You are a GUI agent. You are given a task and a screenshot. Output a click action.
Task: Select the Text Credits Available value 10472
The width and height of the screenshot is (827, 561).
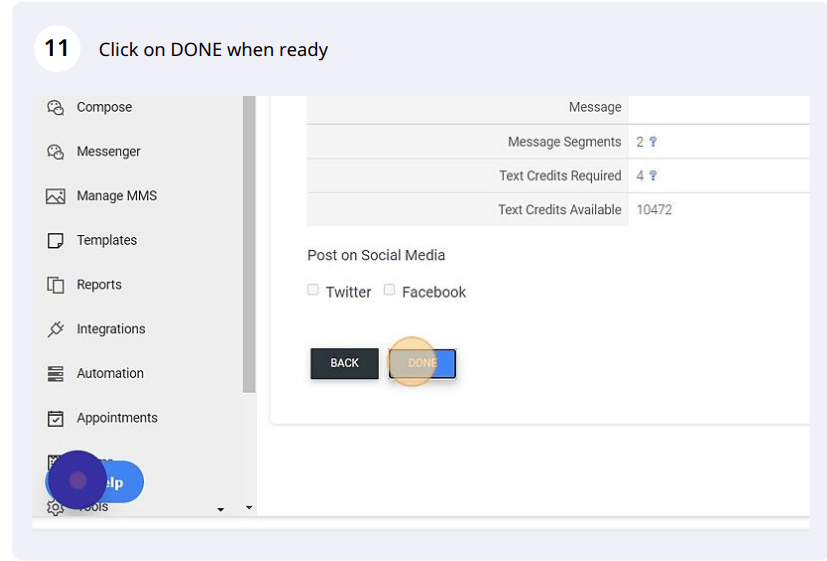(654, 210)
